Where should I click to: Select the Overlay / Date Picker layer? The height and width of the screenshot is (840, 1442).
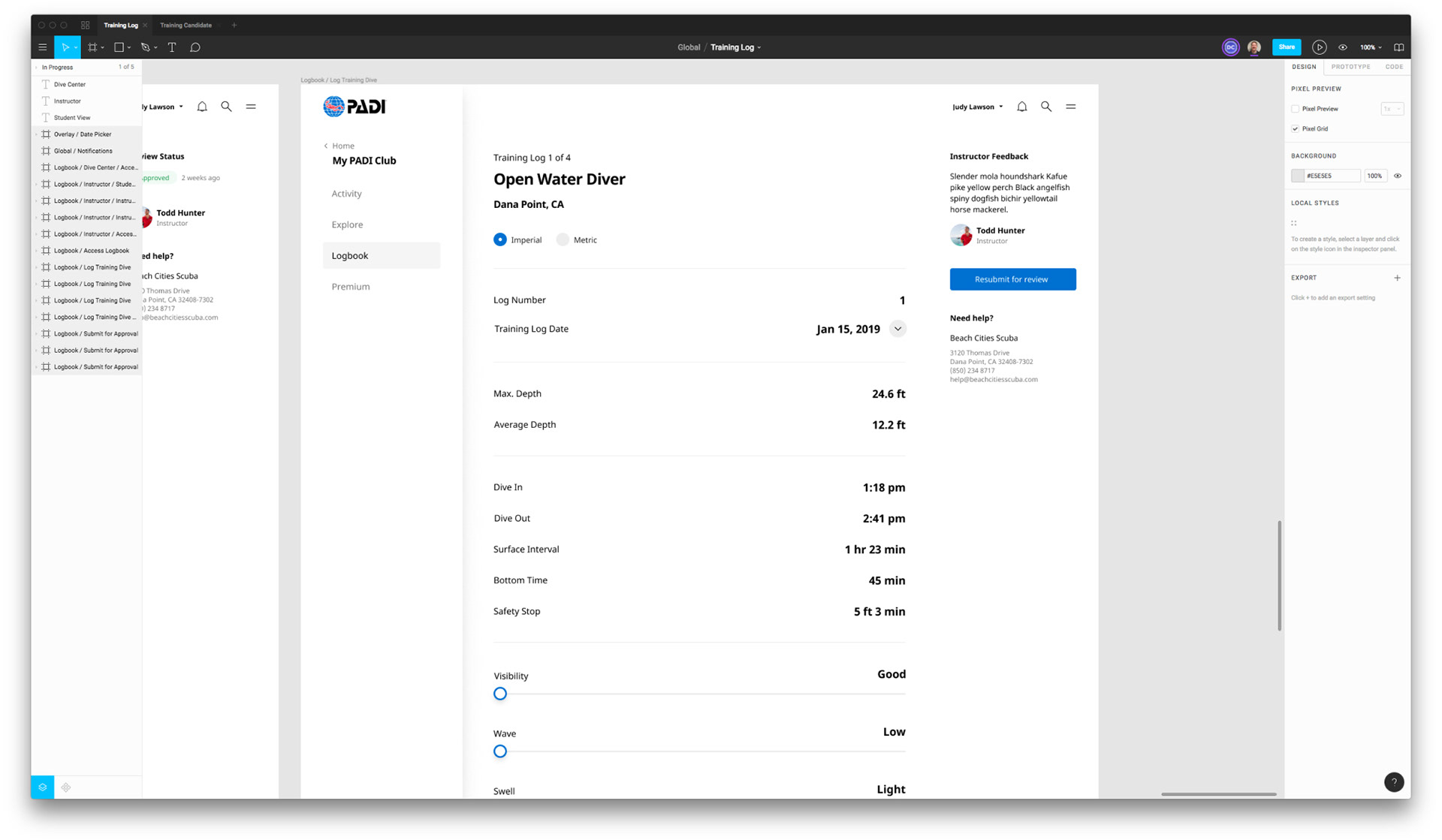click(83, 134)
